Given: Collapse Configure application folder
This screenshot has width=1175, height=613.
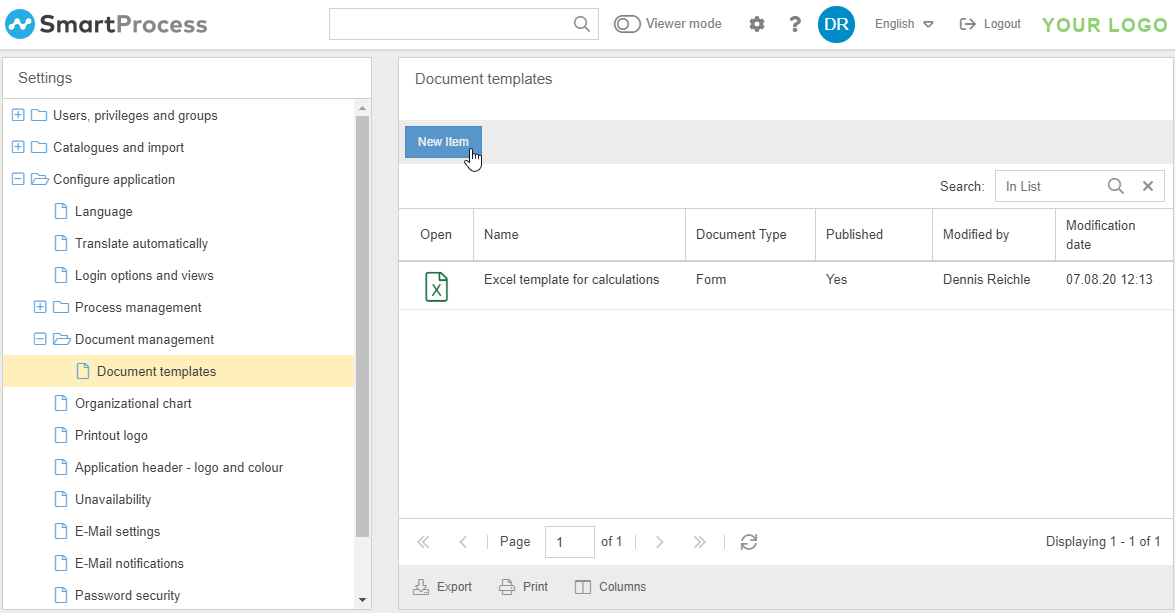Looking at the screenshot, I should 18,179.
